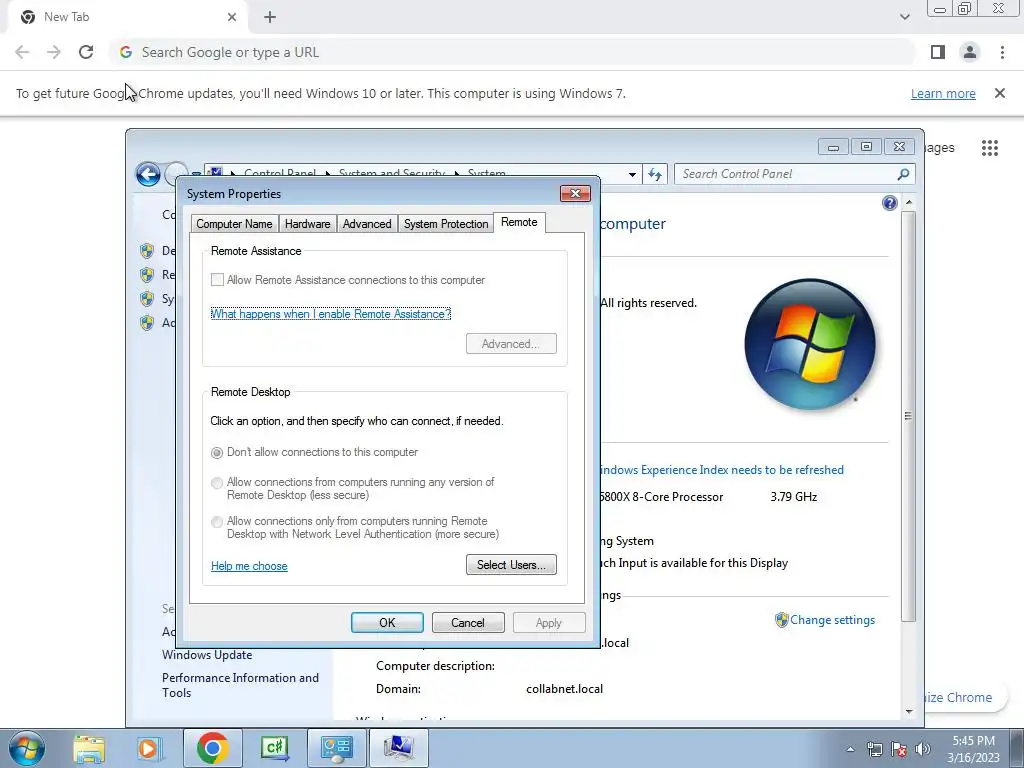Switch to Chrome in the taskbar
Viewport: 1024px width, 768px height.
212,748
